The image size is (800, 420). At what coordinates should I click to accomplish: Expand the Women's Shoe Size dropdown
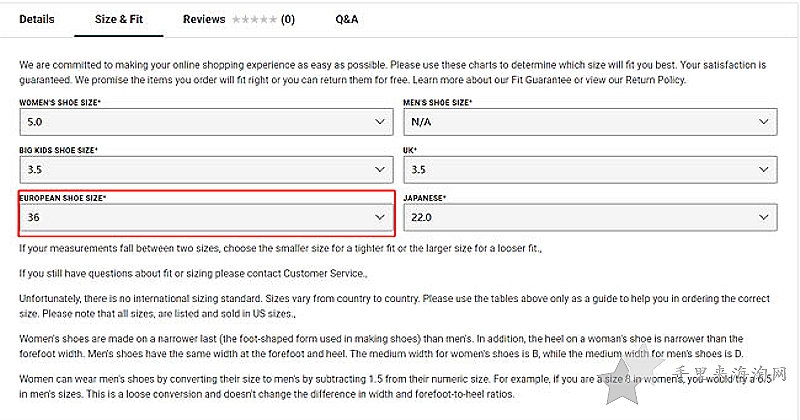pos(206,122)
